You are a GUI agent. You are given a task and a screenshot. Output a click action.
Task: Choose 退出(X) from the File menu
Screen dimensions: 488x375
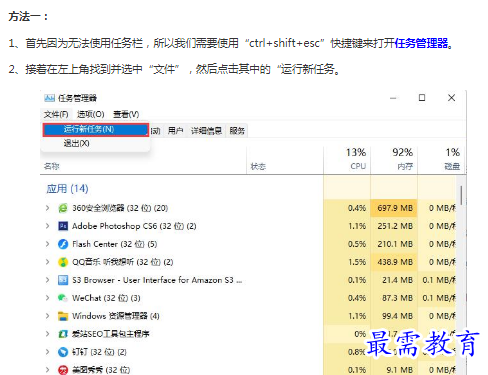pyautogui.click(x=96, y=144)
